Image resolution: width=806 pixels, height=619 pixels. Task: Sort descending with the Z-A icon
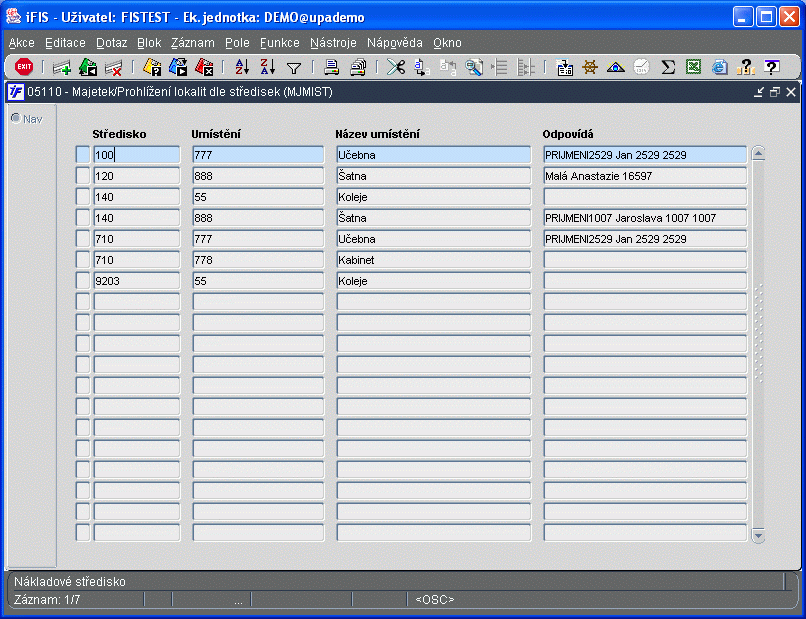(x=268, y=67)
